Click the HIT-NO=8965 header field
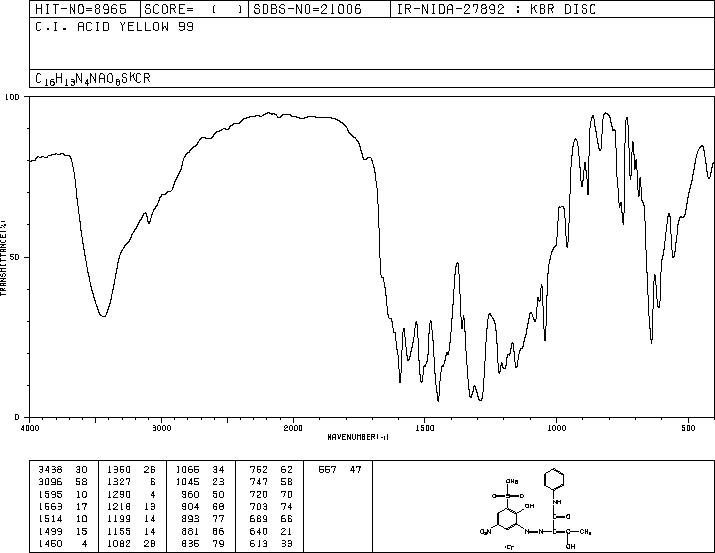The image size is (715, 553). tap(85, 9)
